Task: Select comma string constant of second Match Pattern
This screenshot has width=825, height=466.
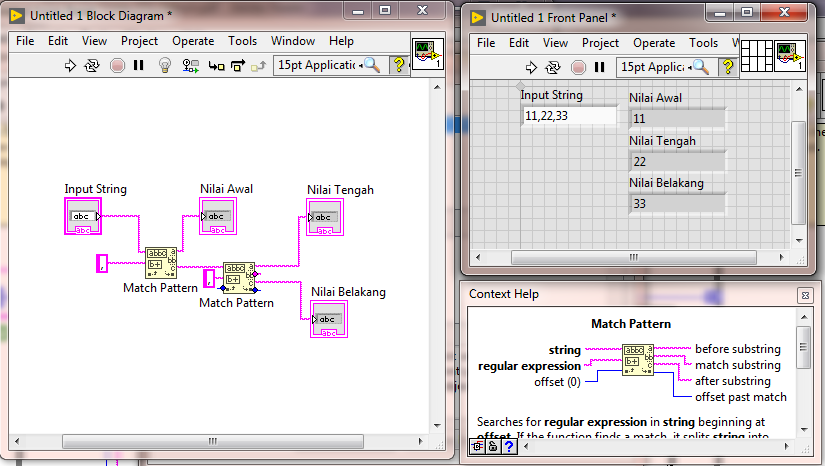Action: tap(209, 278)
